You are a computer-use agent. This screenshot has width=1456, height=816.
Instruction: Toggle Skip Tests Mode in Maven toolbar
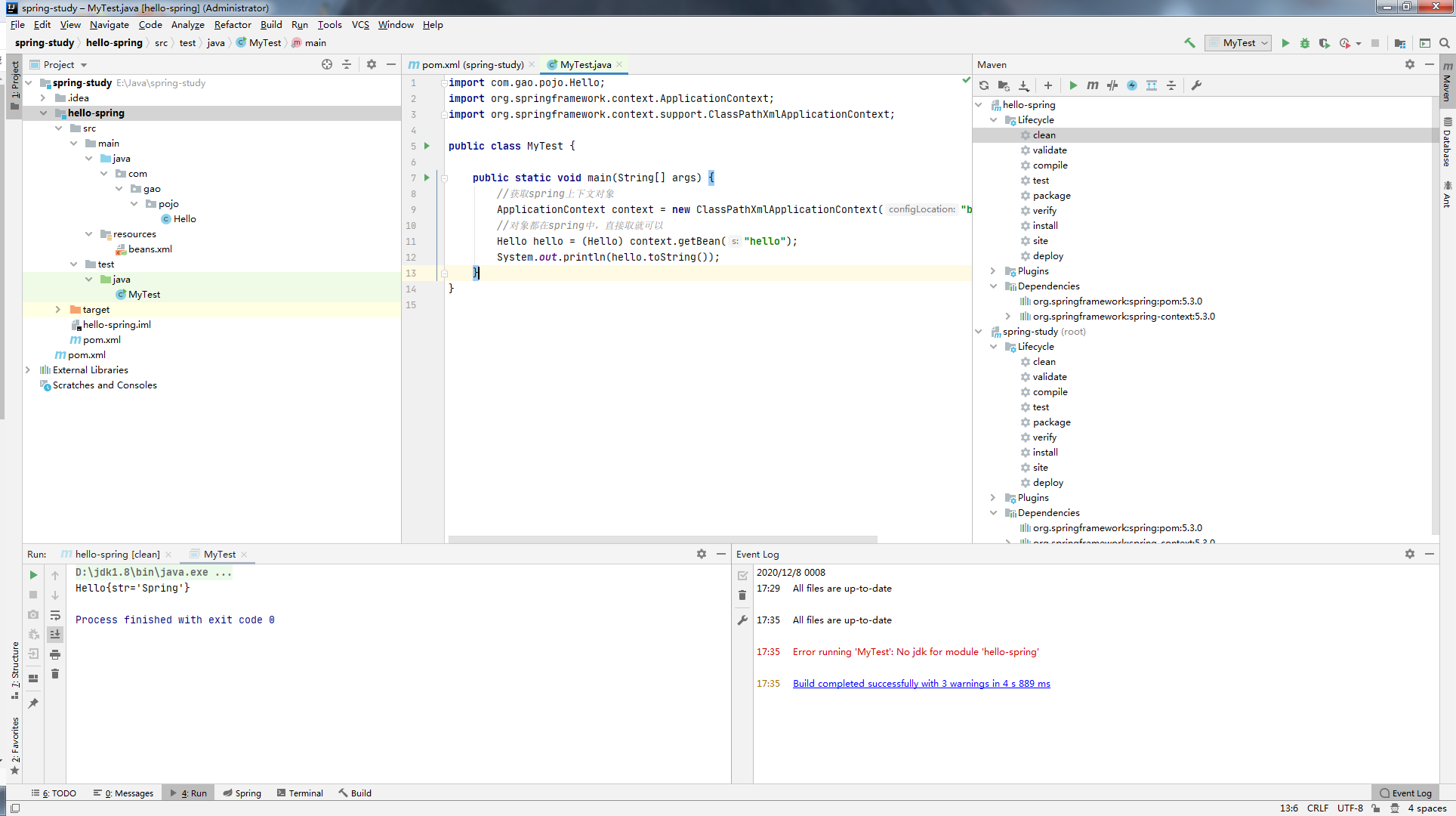pyautogui.click(x=1132, y=85)
